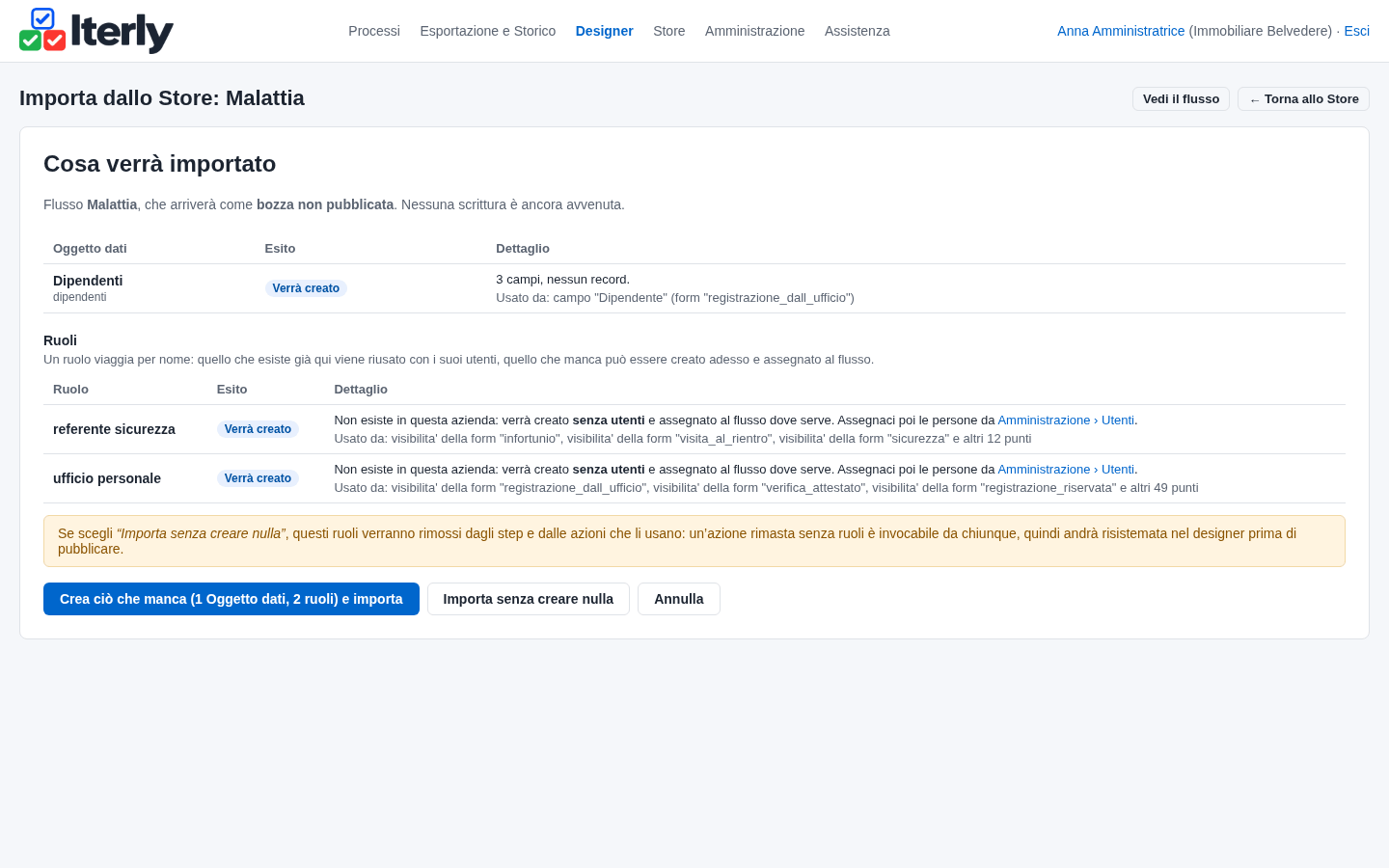1389x868 pixels.
Task: Open the Designer section
Action: tap(605, 31)
